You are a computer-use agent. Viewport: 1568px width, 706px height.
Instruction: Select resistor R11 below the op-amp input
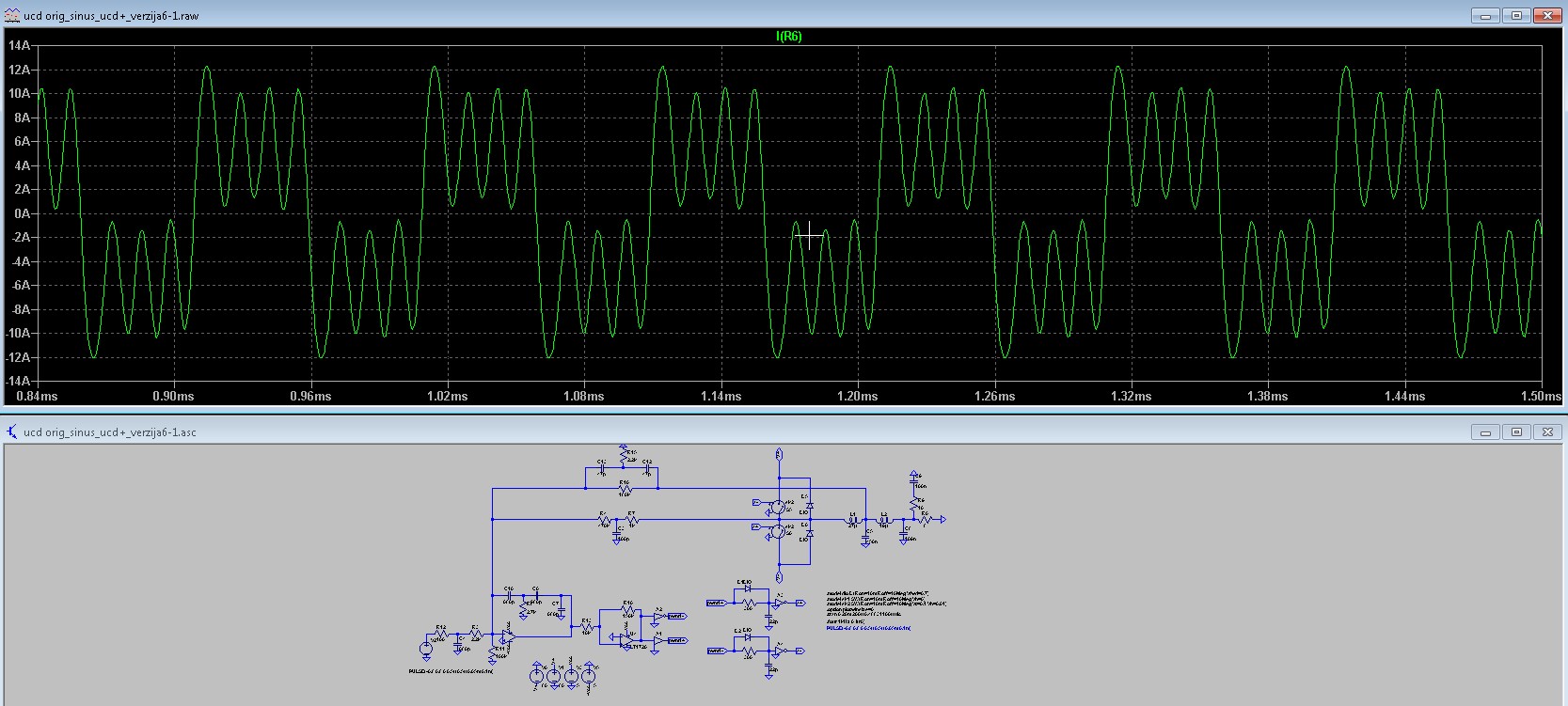tap(492, 653)
